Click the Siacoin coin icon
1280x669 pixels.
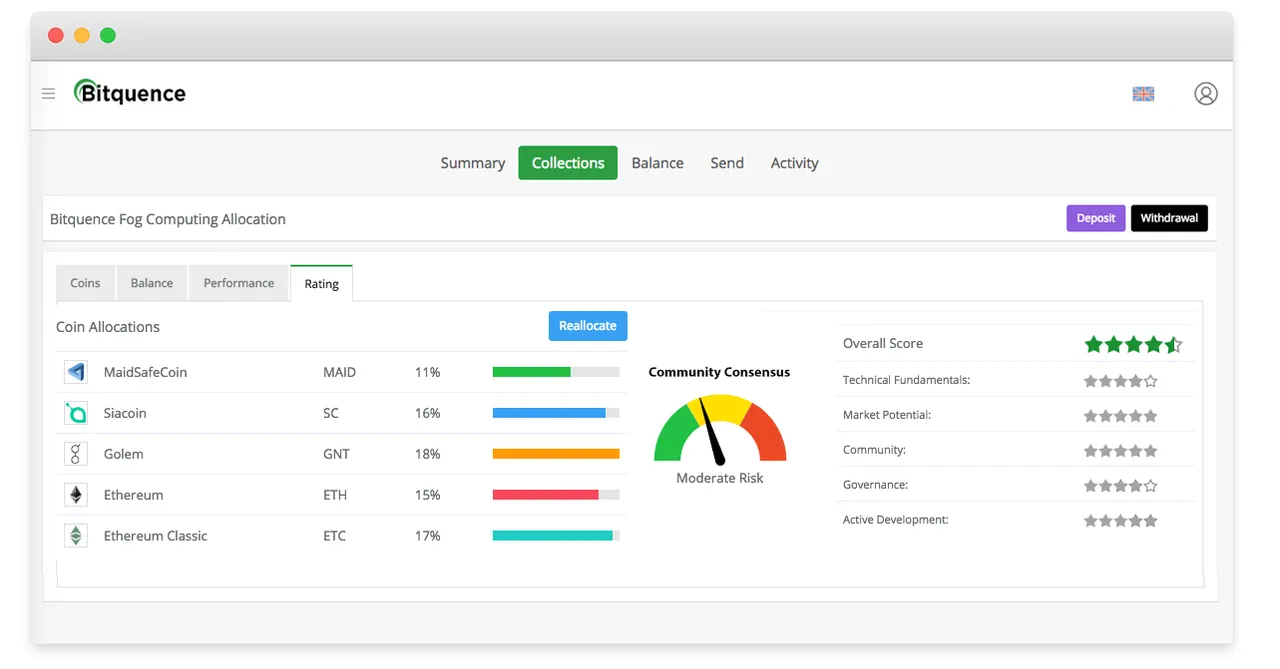point(76,413)
